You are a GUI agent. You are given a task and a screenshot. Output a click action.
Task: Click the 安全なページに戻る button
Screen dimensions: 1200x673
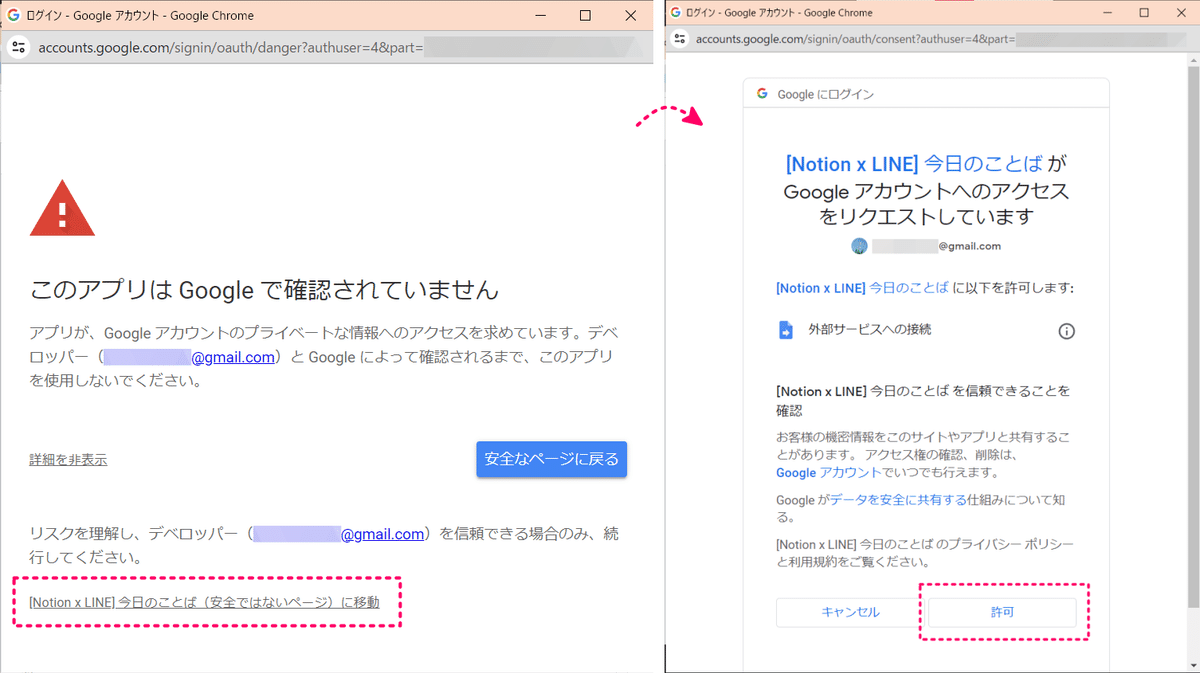click(552, 459)
